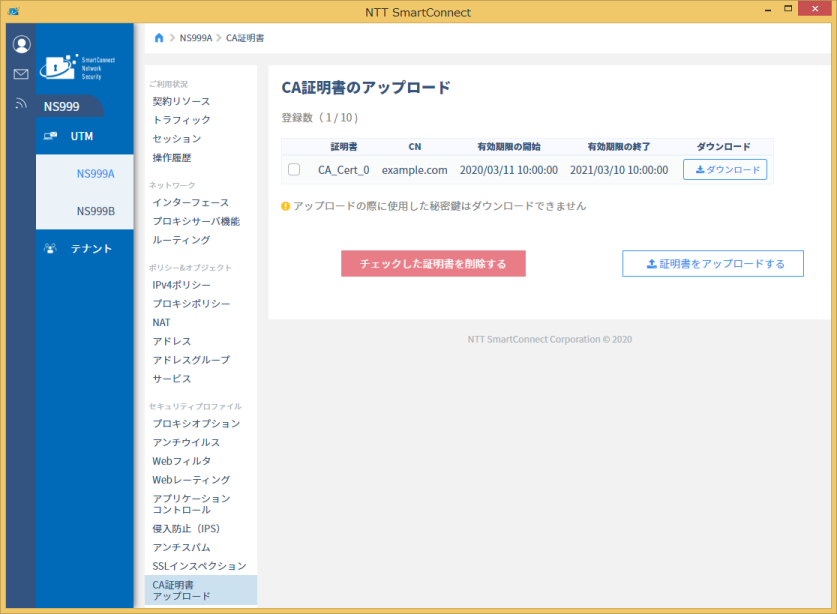This screenshot has height=614, width=837.
Task: Open アドレスグループ page
Action: [191, 360]
